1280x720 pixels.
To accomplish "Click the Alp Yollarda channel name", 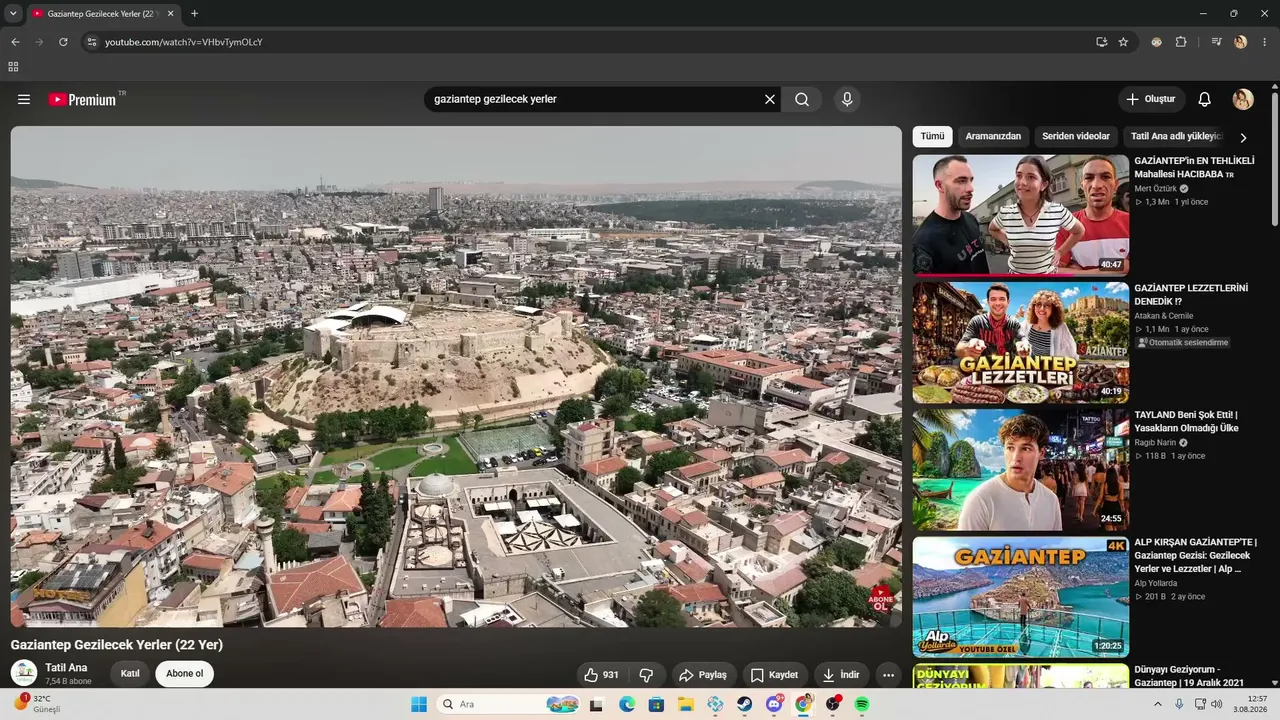I will tap(1156, 583).
